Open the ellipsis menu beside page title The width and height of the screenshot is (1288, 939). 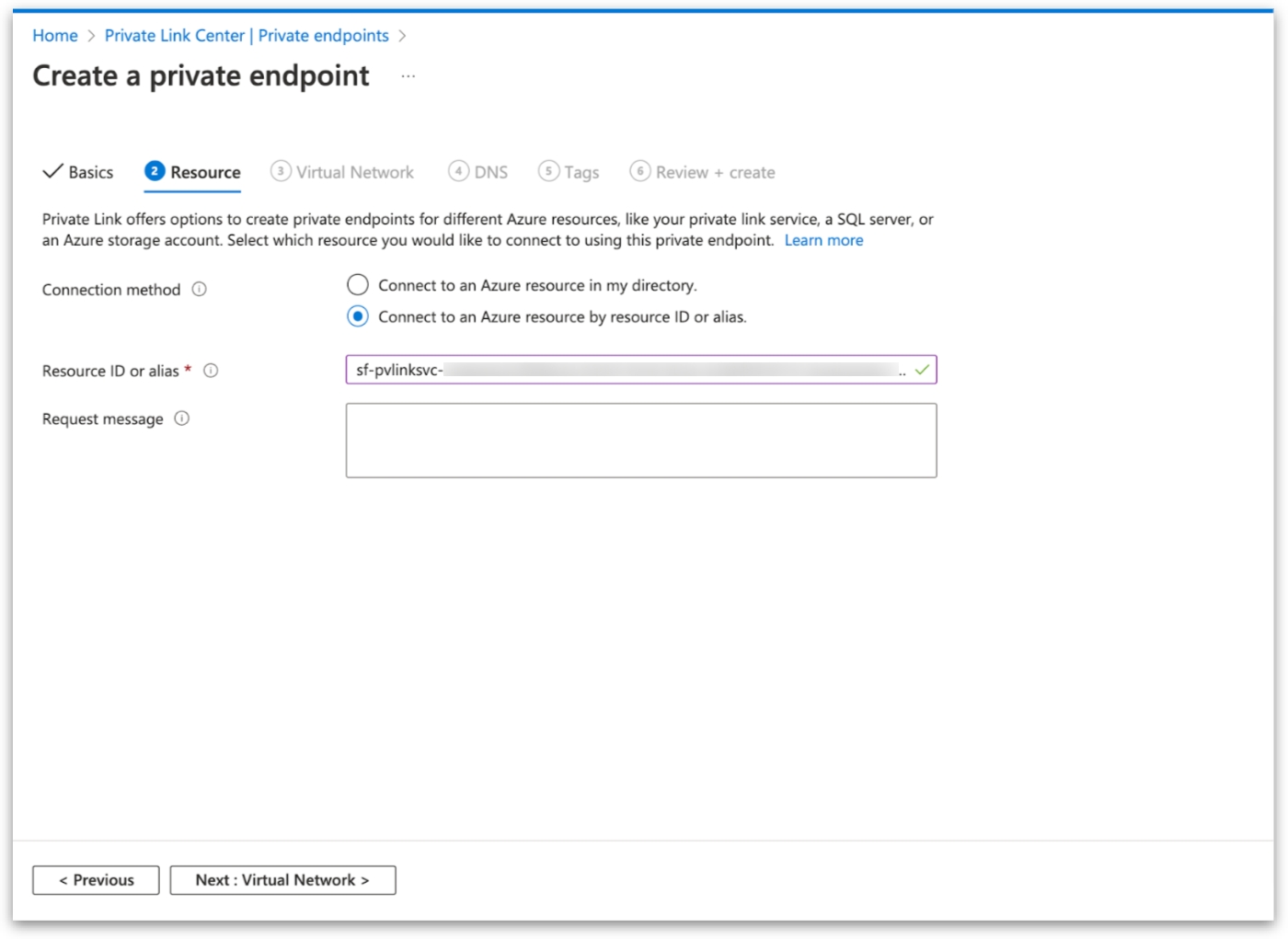pyautogui.click(x=408, y=76)
